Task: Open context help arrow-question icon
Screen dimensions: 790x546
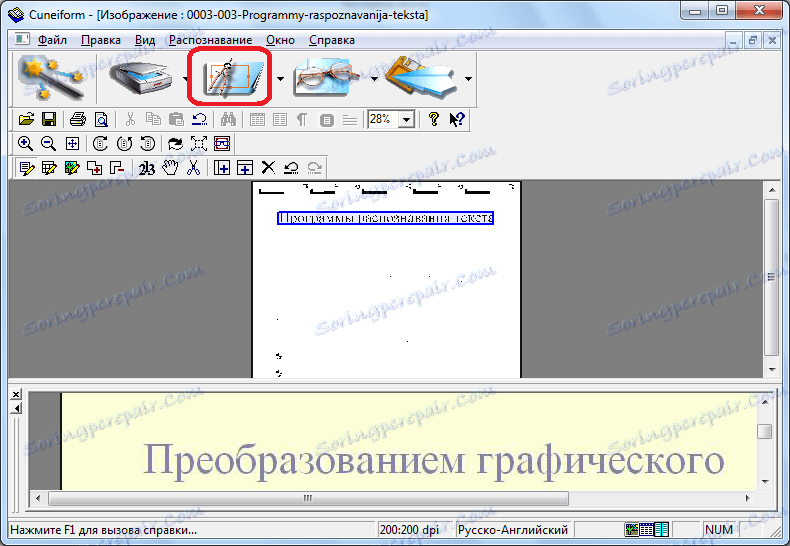Action: [x=457, y=119]
